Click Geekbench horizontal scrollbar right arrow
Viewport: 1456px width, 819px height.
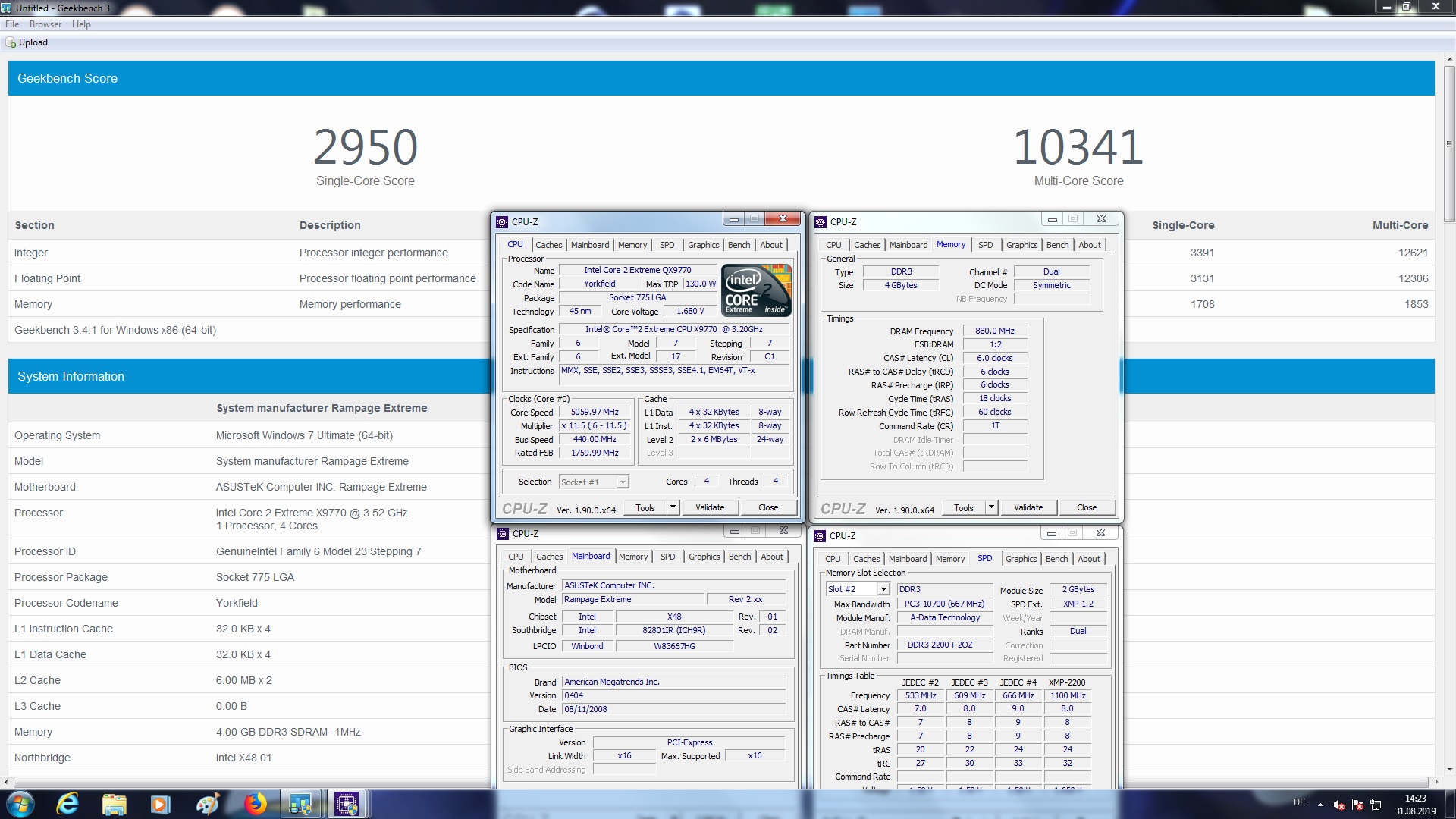tap(1436, 781)
